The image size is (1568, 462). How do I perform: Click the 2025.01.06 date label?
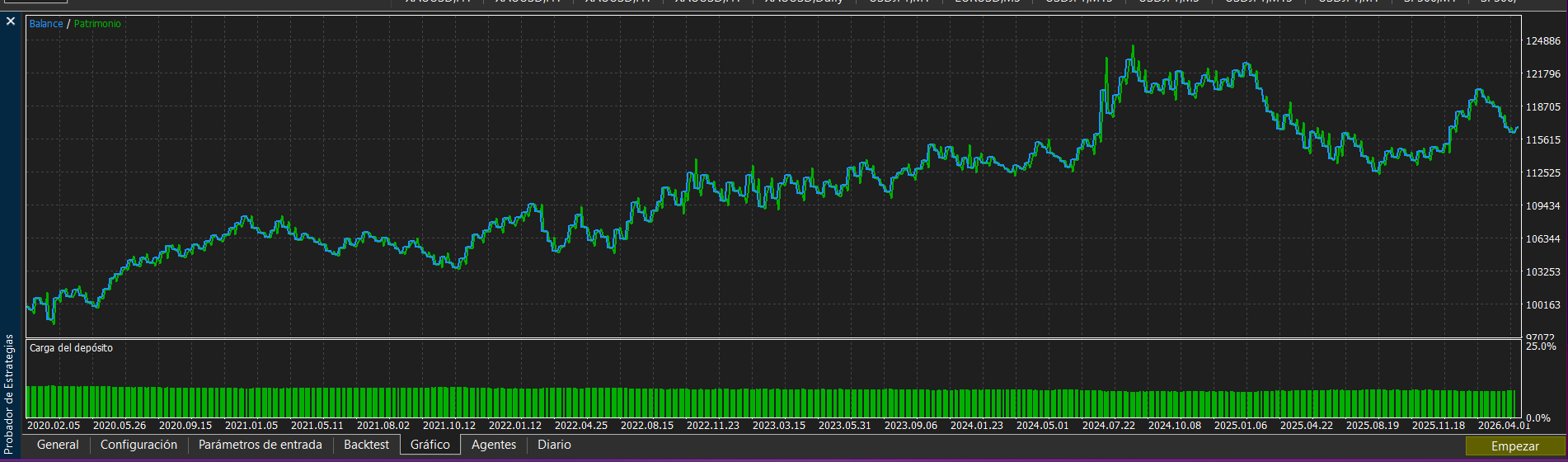click(1241, 426)
